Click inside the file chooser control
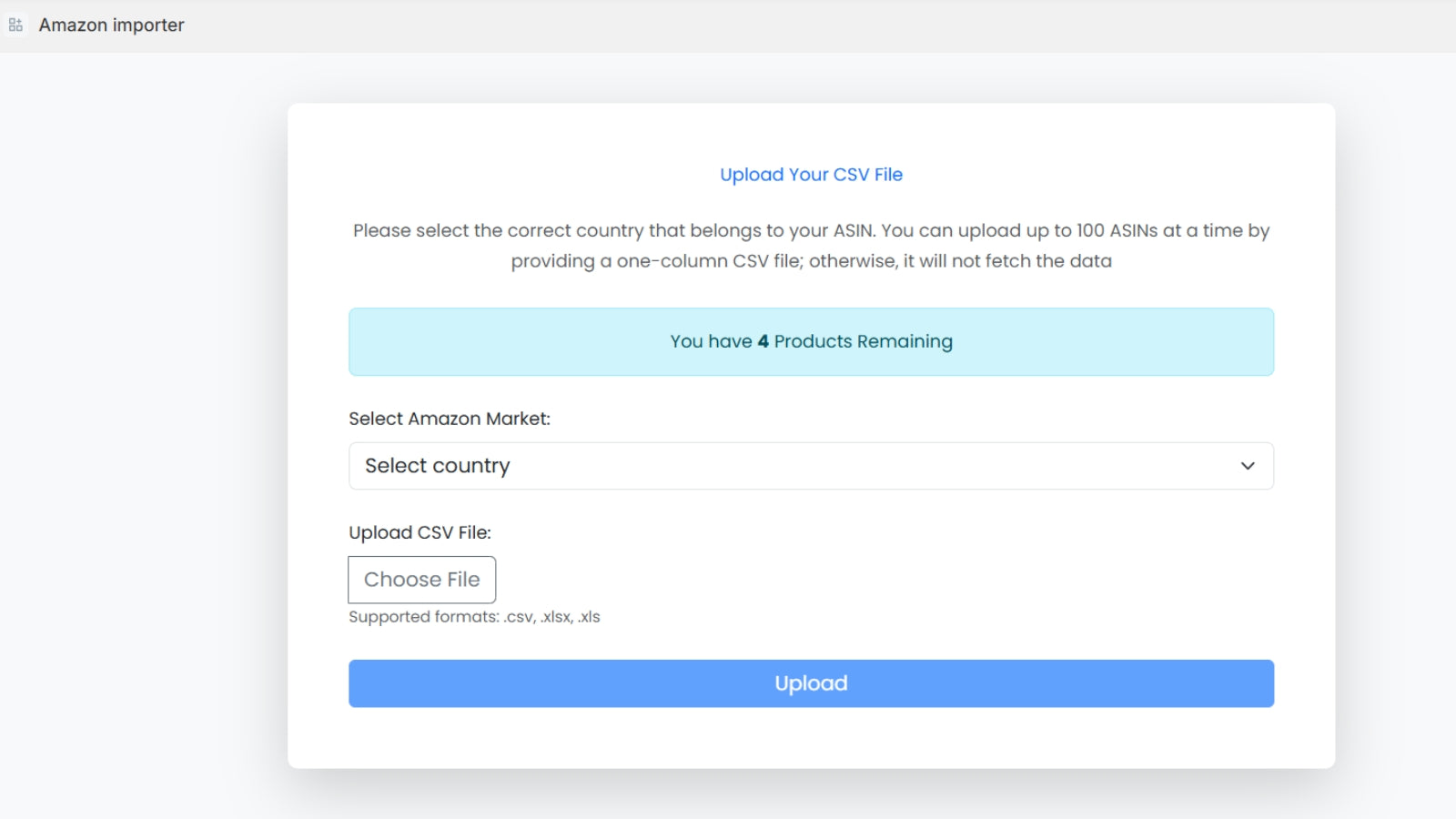 coord(421,580)
